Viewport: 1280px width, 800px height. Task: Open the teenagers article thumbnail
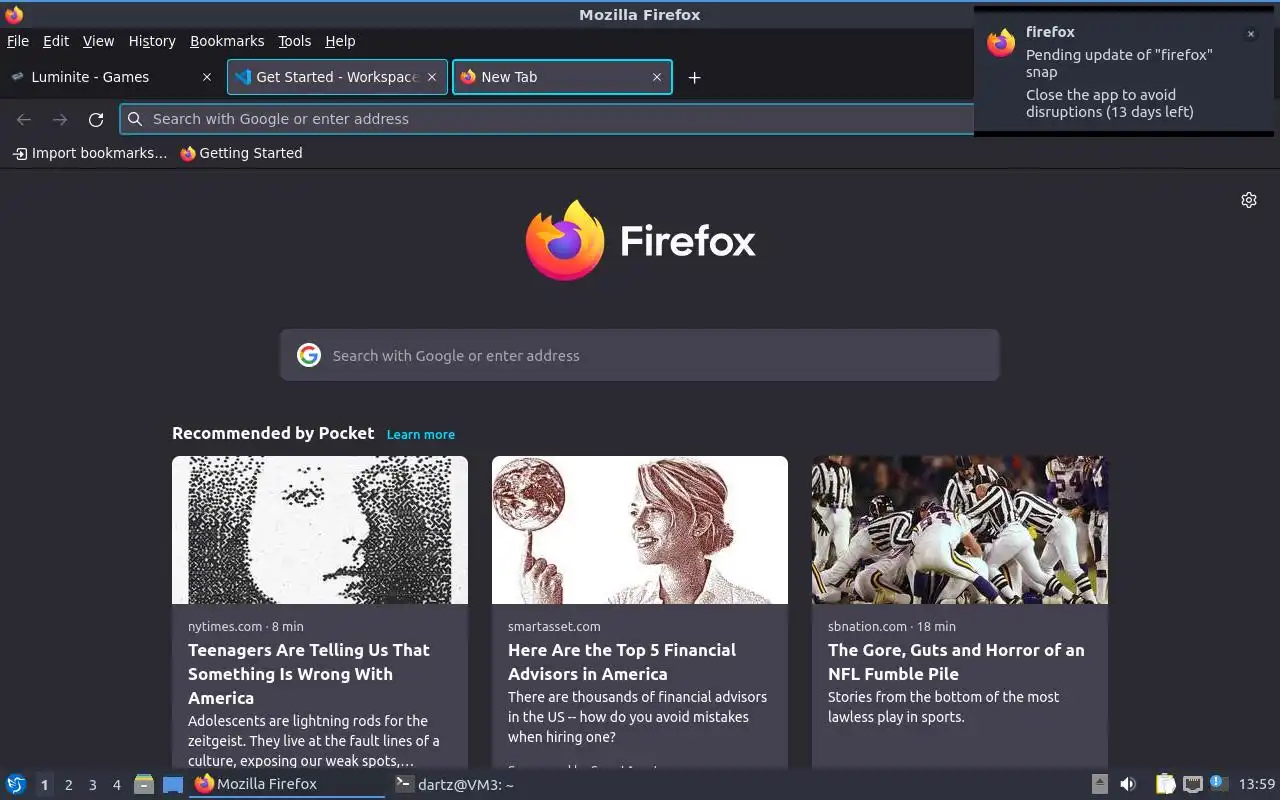(320, 530)
